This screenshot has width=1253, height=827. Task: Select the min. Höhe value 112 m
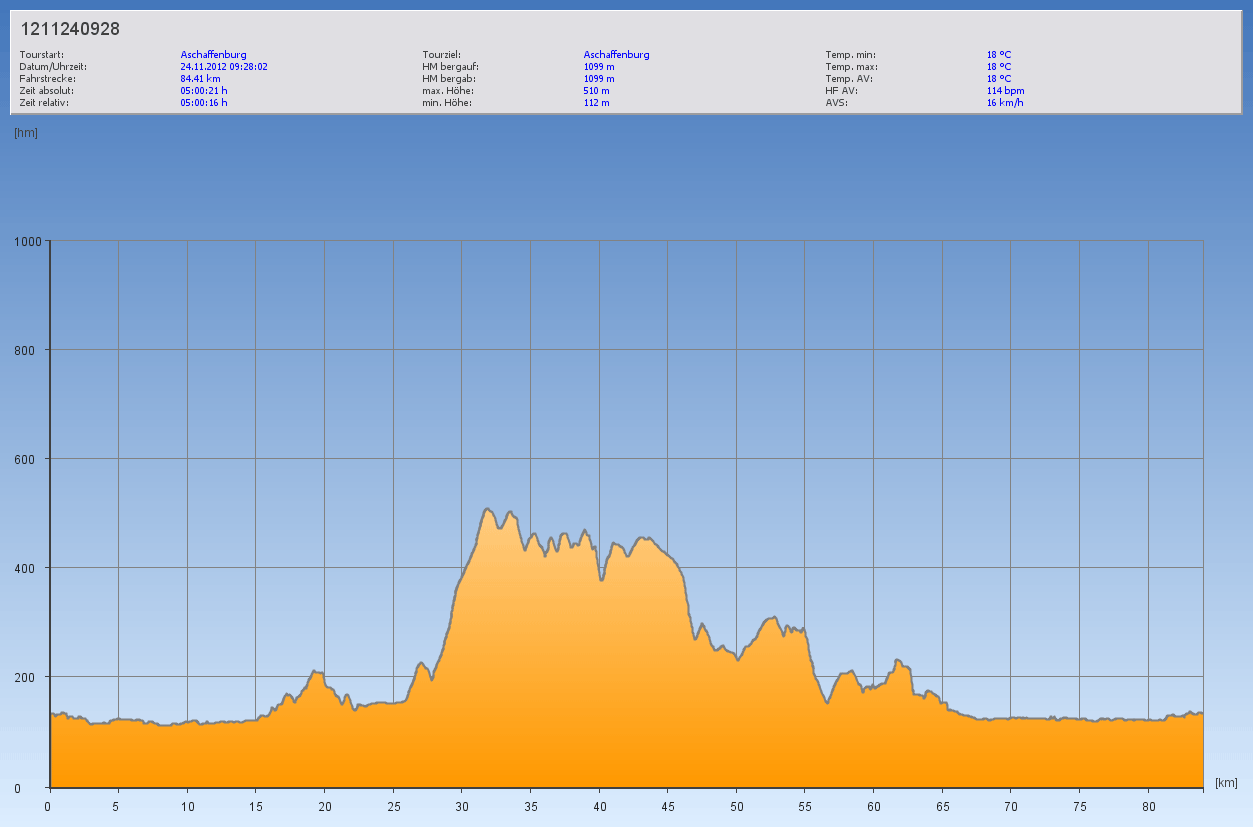click(x=597, y=102)
